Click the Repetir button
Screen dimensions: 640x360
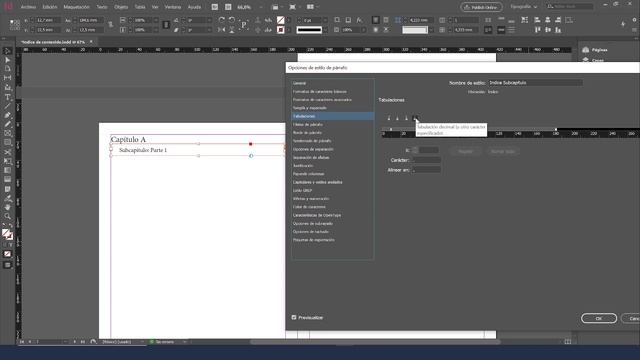click(x=465, y=151)
